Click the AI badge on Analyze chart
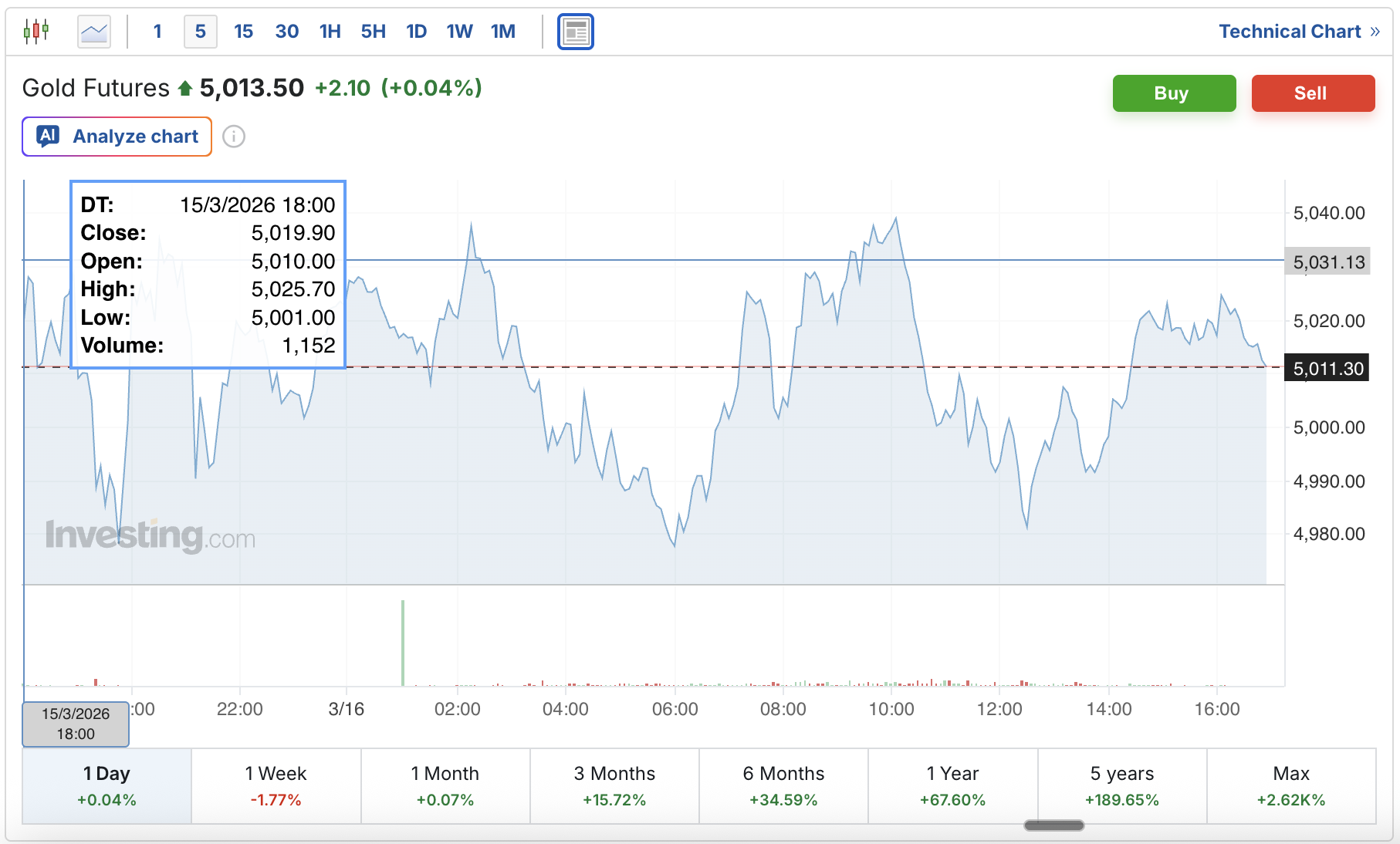The image size is (1400, 844). 48,136
